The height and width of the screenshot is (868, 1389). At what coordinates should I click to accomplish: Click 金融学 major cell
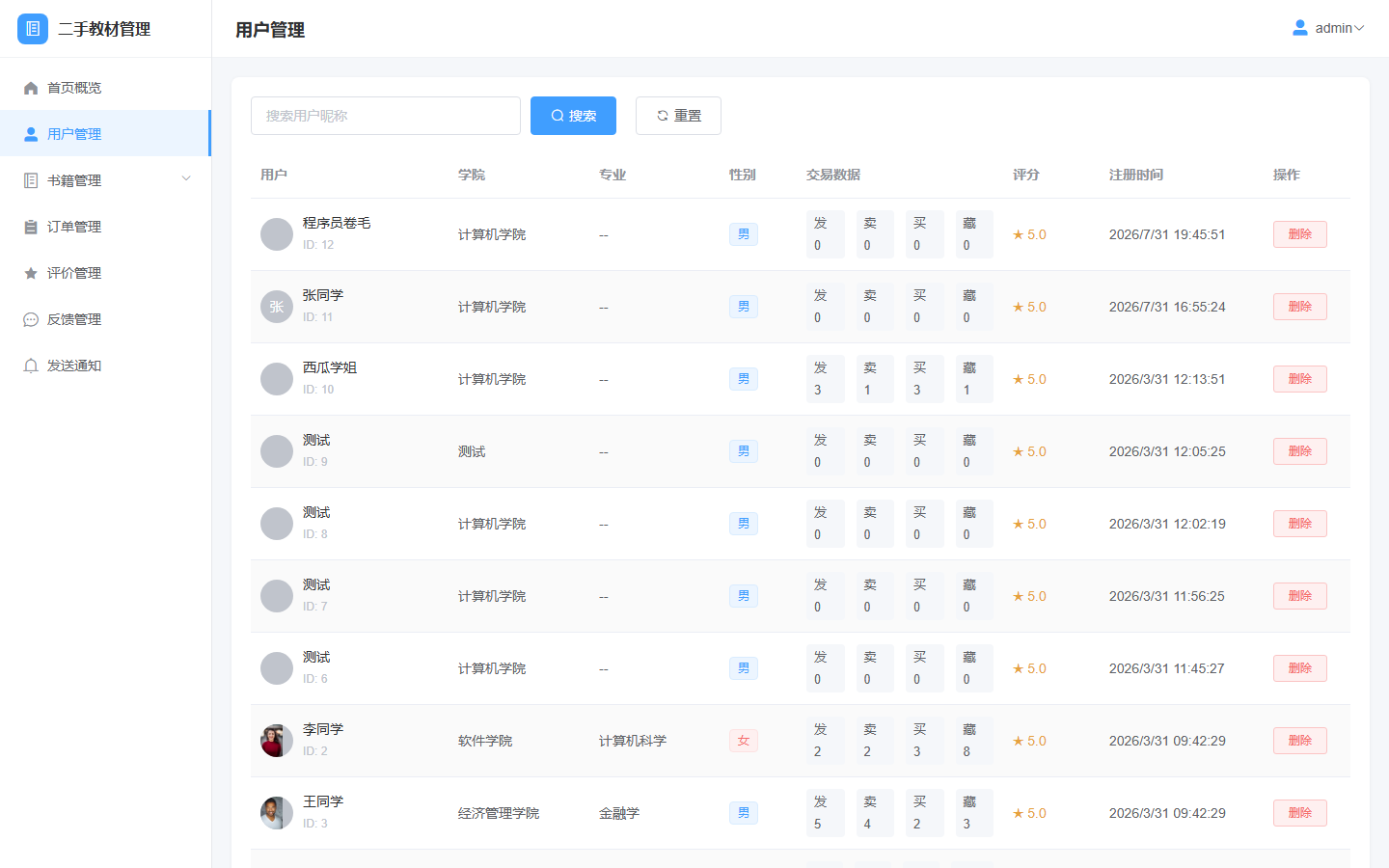pos(619,813)
